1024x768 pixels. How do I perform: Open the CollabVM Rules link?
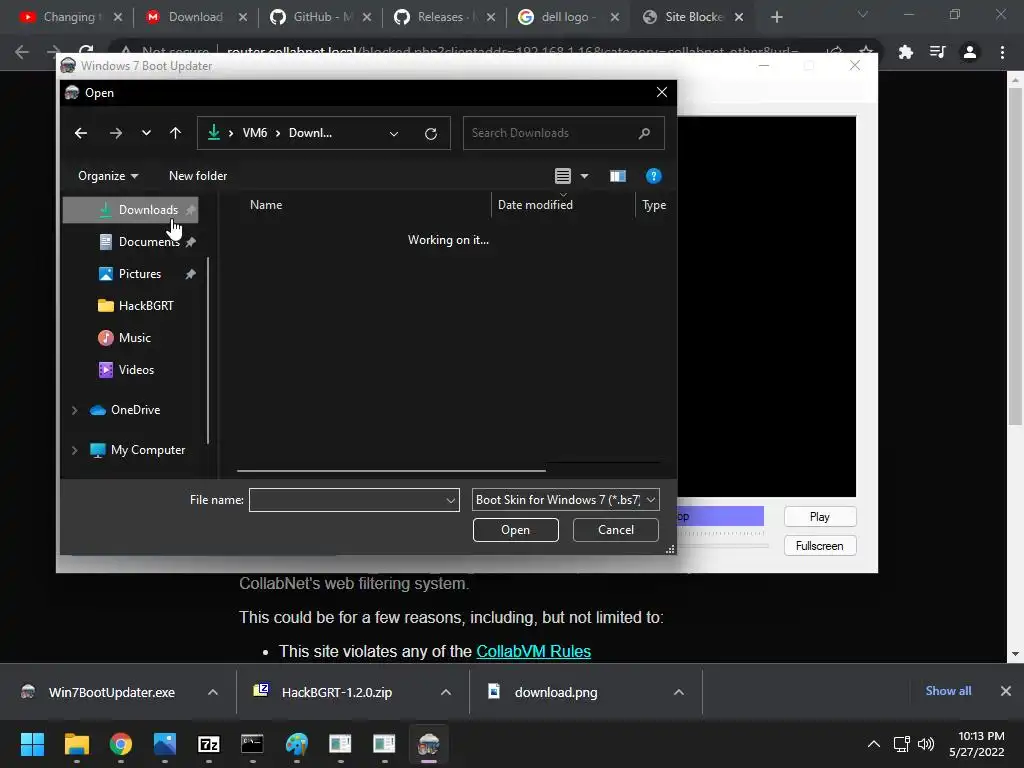point(534,652)
